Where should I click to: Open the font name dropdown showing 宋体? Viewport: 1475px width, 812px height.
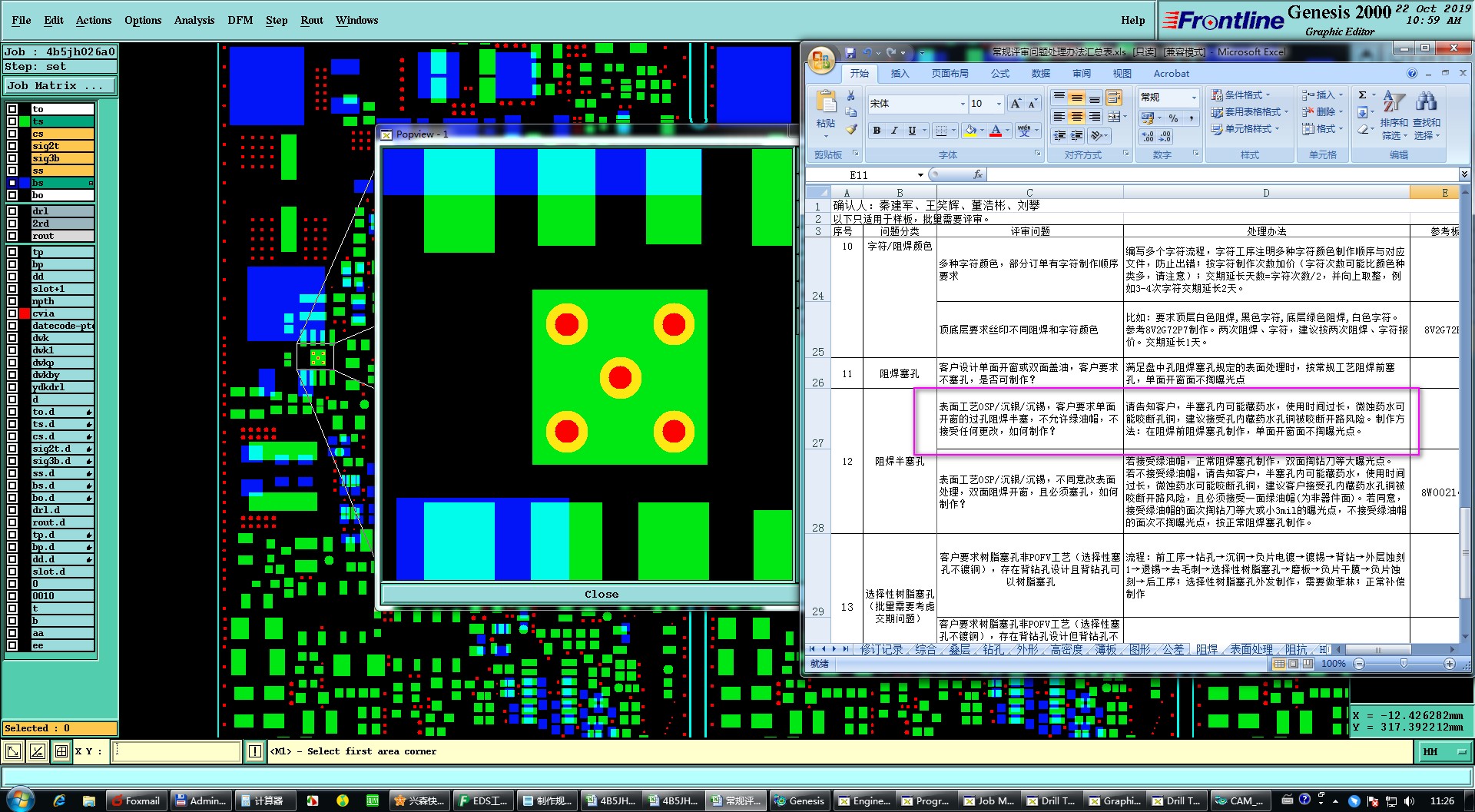point(963,104)
